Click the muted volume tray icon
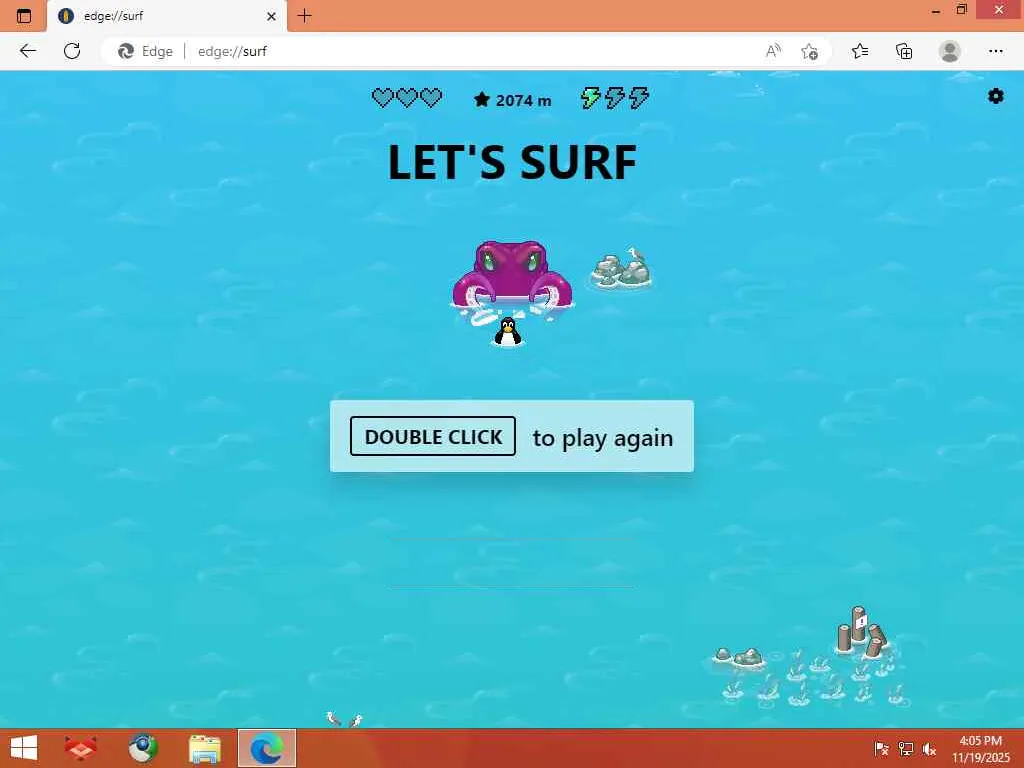 coord(929,748)
